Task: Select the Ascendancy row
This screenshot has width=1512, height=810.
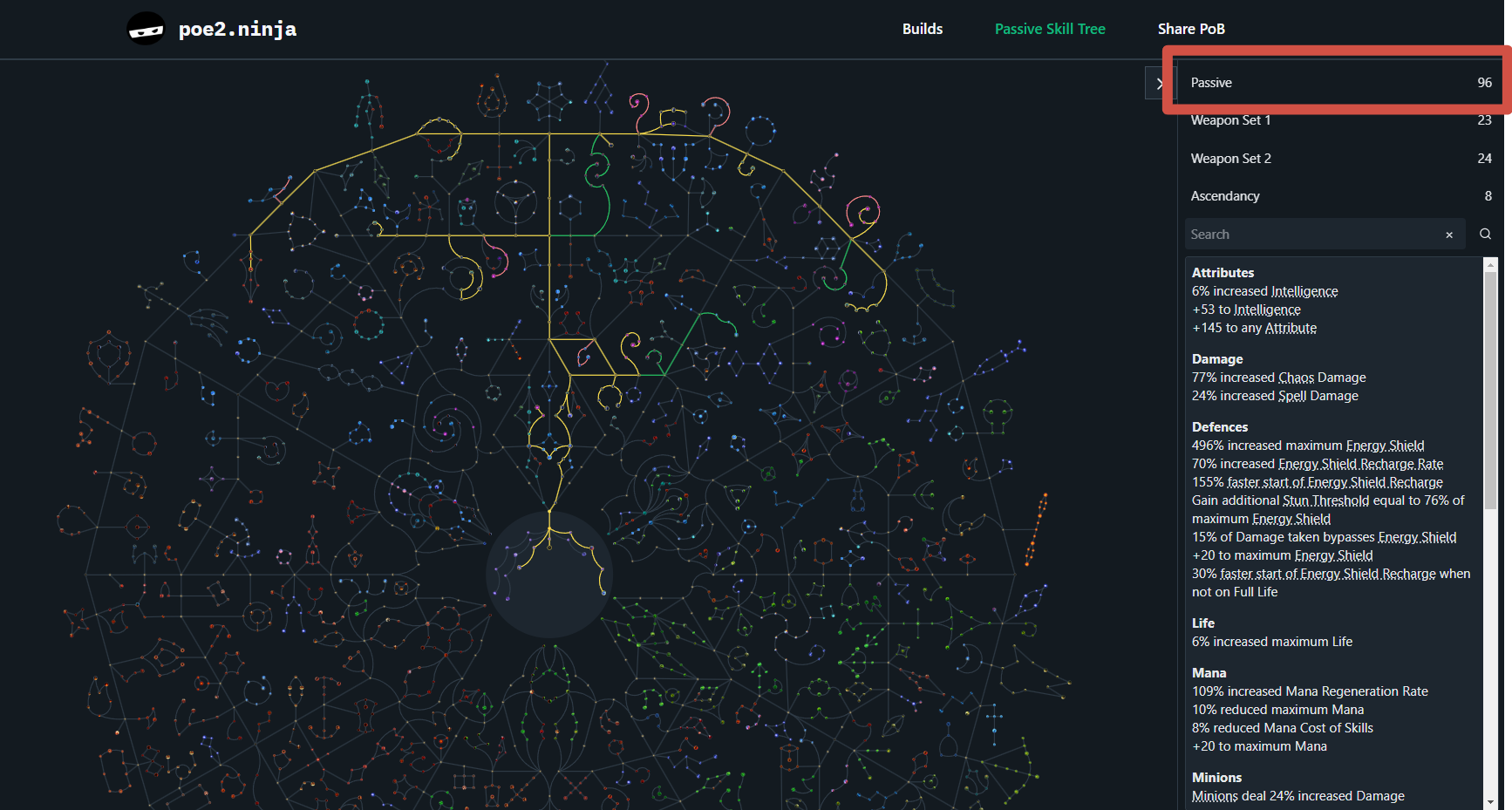Action: click(x=1341, y=196)
